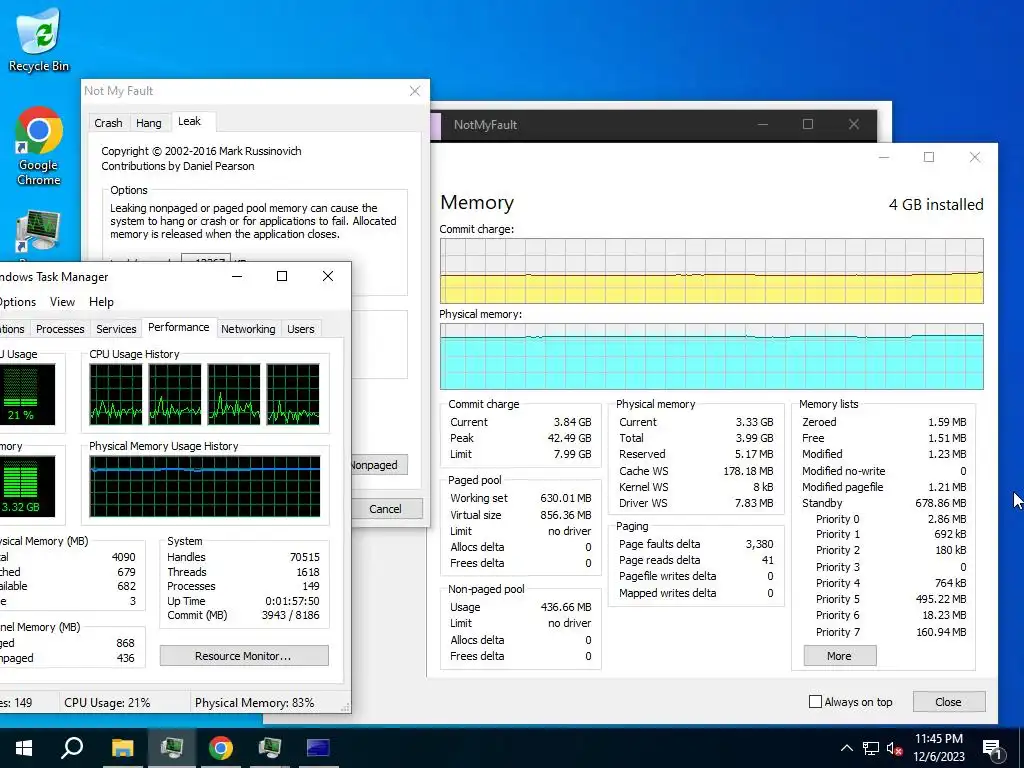Click the first CPU Usage History graph
Screen dimensions: 1024x768
[116, 394]
